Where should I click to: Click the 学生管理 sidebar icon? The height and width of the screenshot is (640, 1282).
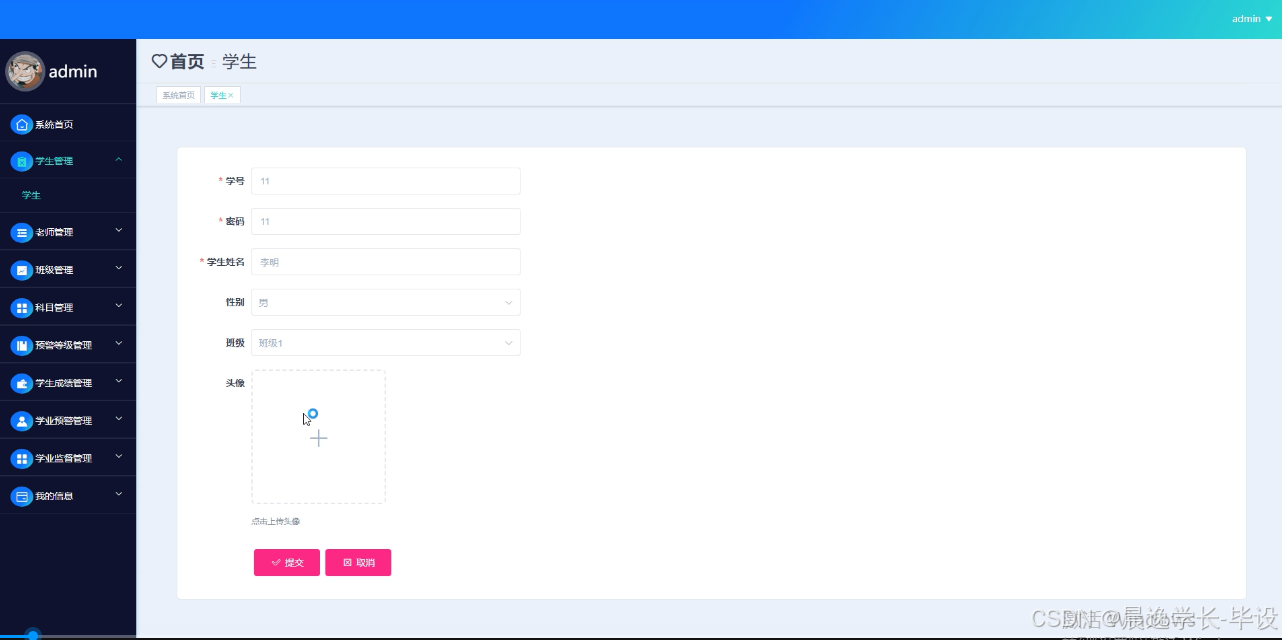22,161
